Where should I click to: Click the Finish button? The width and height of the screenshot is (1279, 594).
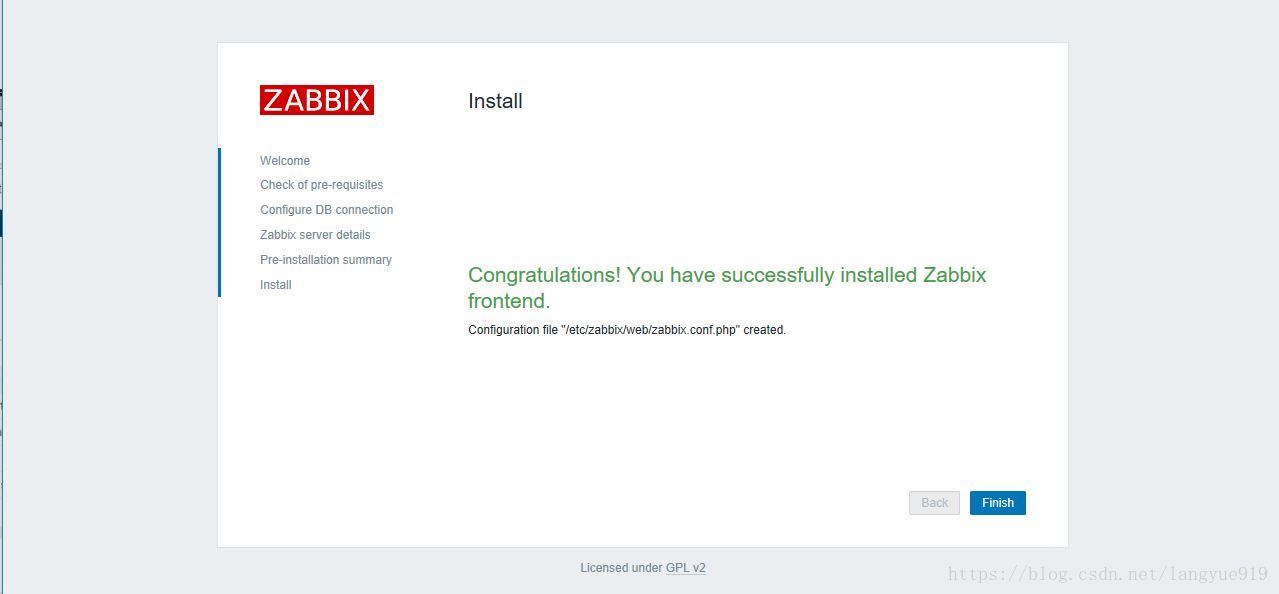coord(997,503)
